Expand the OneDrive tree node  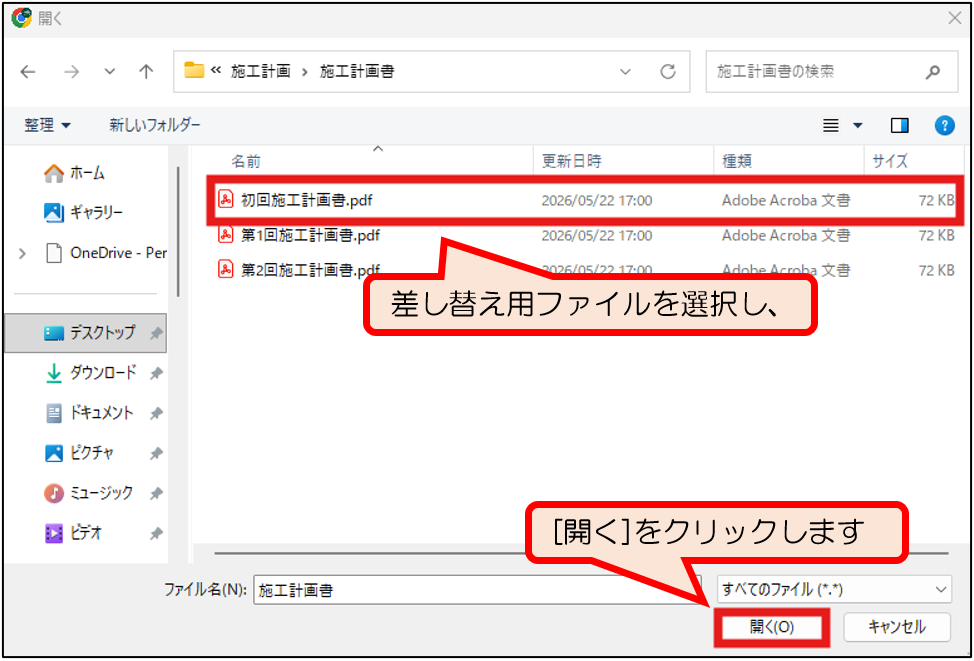coord(22,253)
